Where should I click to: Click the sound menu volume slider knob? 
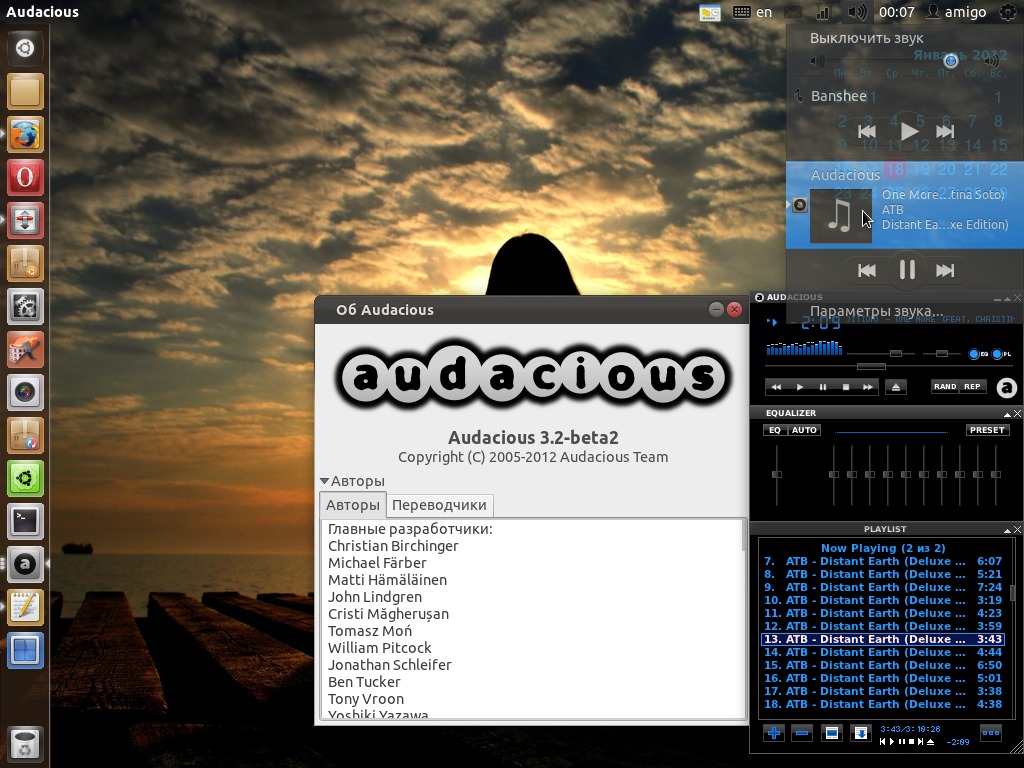[951, 61]
